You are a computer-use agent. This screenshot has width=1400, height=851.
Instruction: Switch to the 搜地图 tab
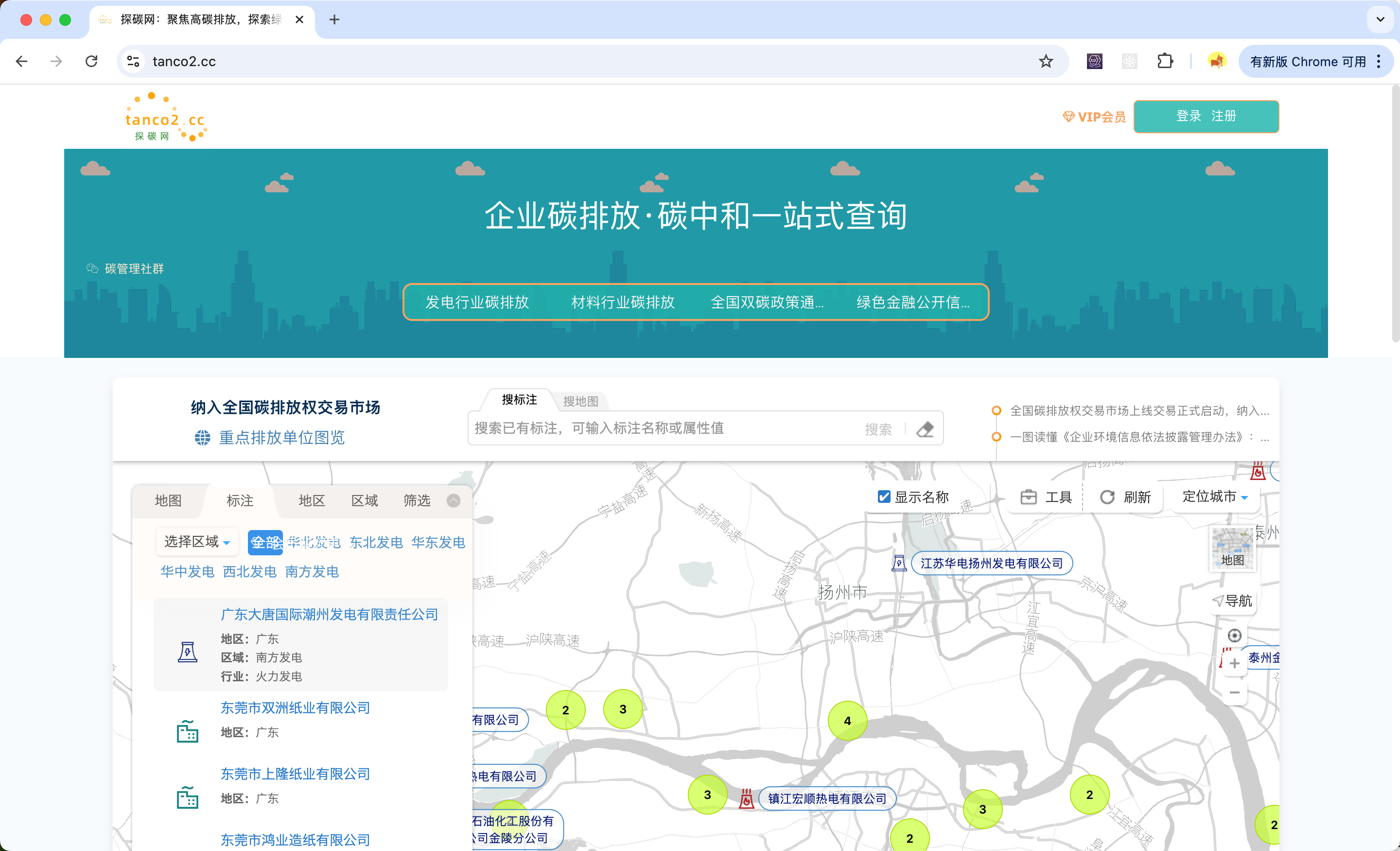click(x=581, y=401)
